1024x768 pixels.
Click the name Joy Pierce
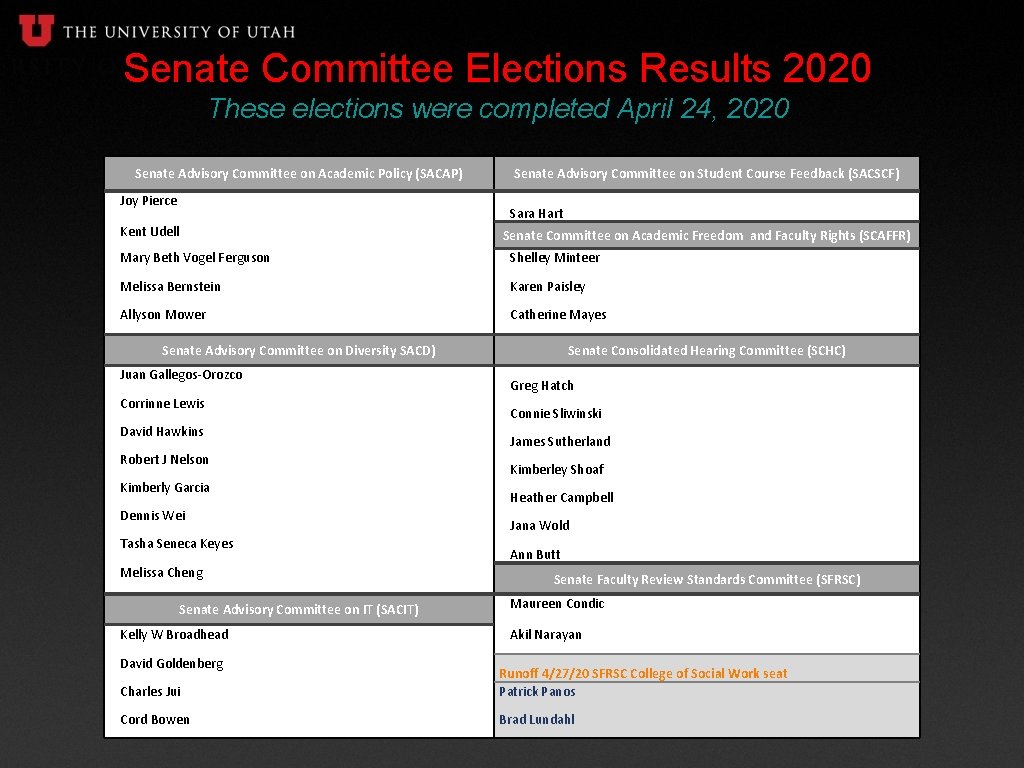click(x=149, y=201)
